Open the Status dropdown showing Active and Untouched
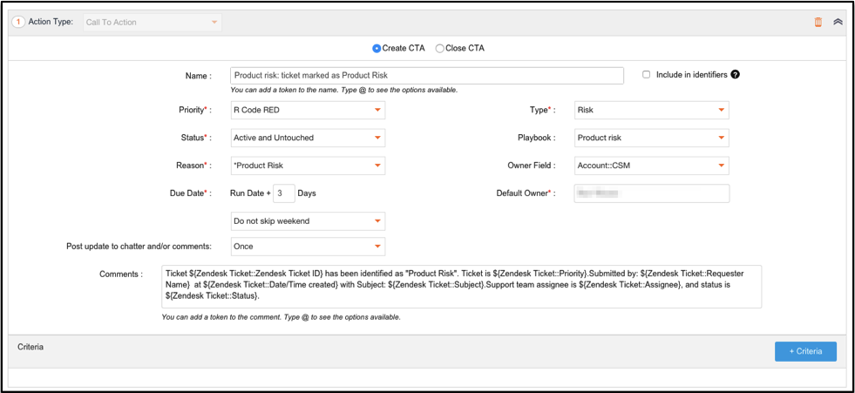This screenshot has width=855, height=393. point(308,138)
